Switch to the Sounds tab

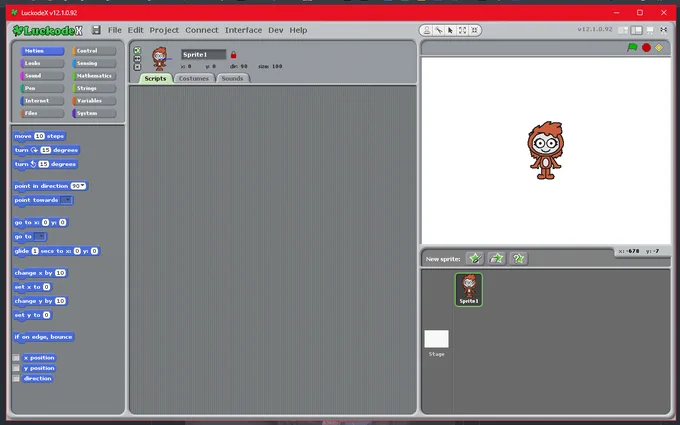point(232,78)
